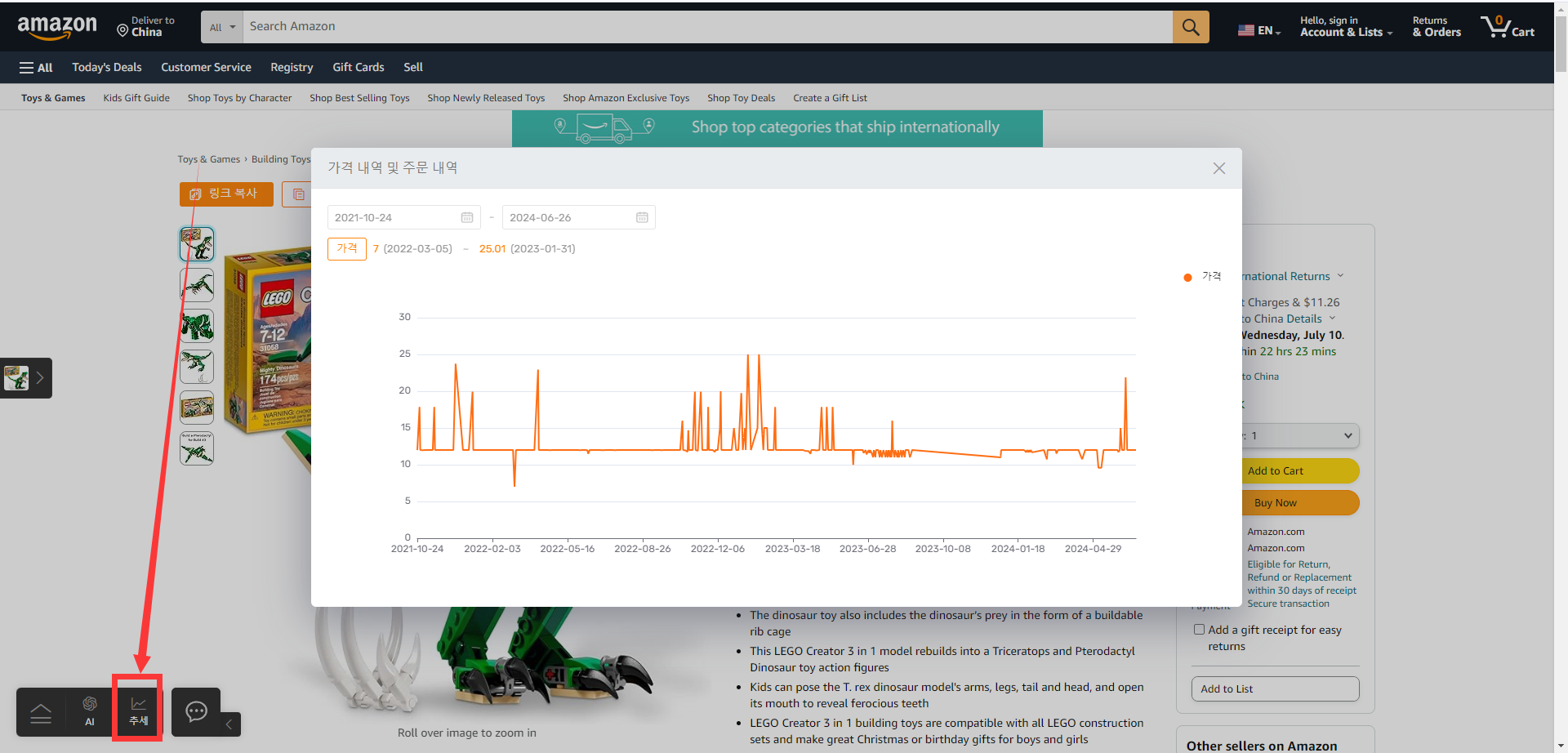
Task: Click the trend chart icon in bottom toolbar
Action: tap(138, 711)
